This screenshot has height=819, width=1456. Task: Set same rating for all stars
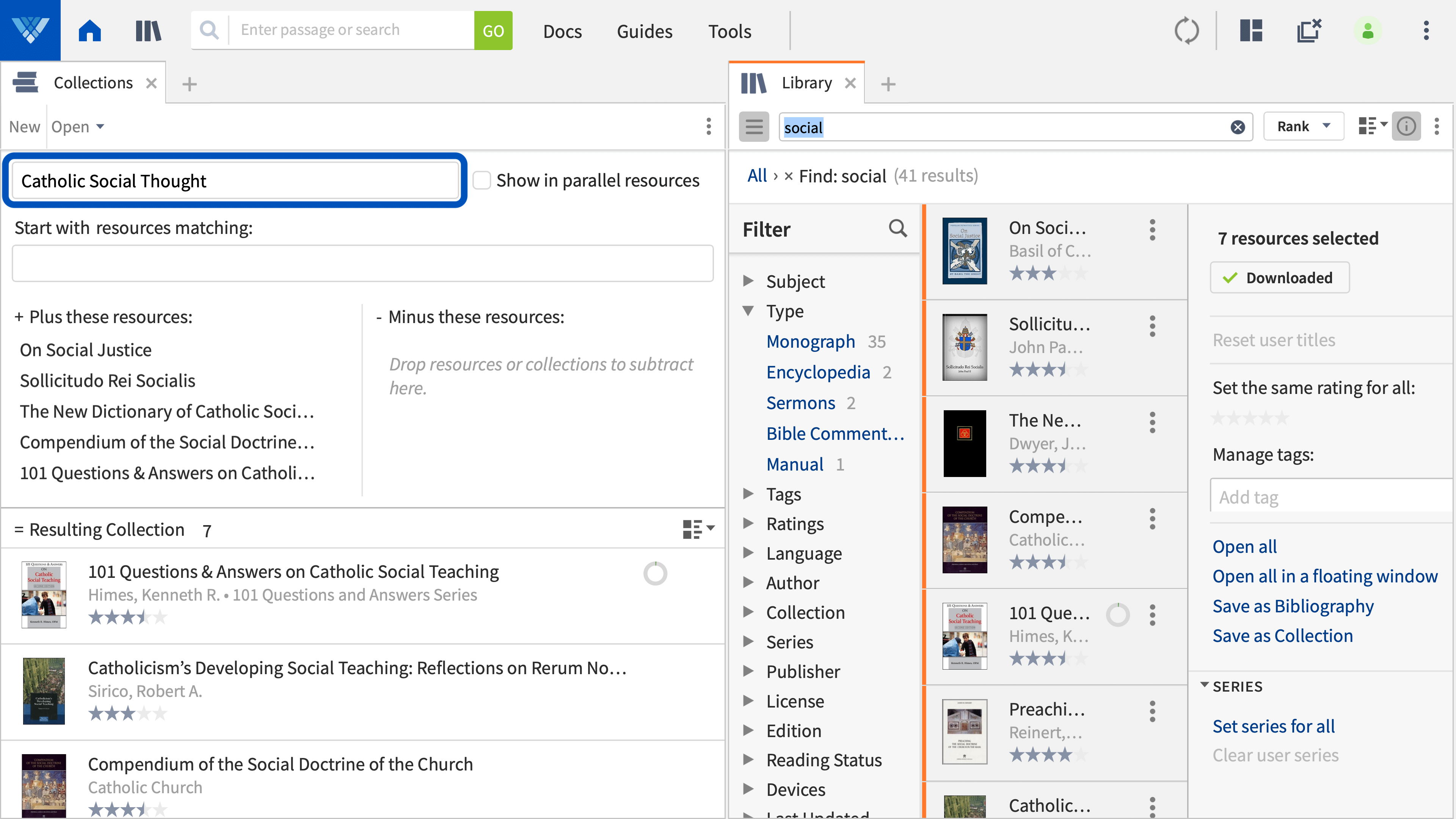point(1250,418)
